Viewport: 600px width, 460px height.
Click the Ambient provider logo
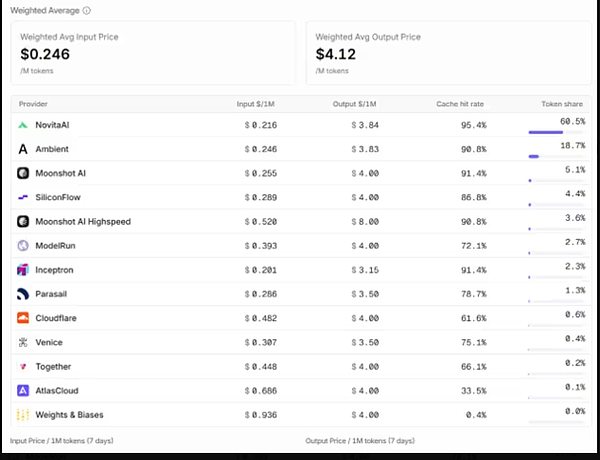click(x=23, y=149)
